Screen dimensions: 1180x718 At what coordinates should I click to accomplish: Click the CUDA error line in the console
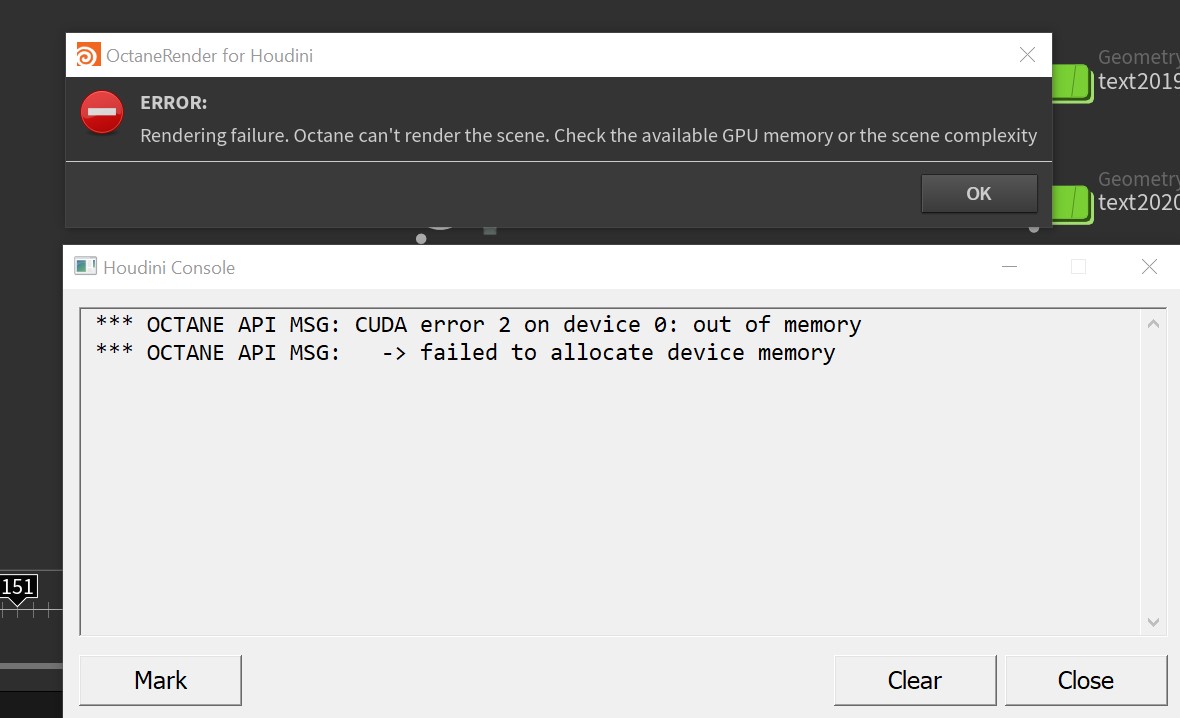(x=478, y=325)
